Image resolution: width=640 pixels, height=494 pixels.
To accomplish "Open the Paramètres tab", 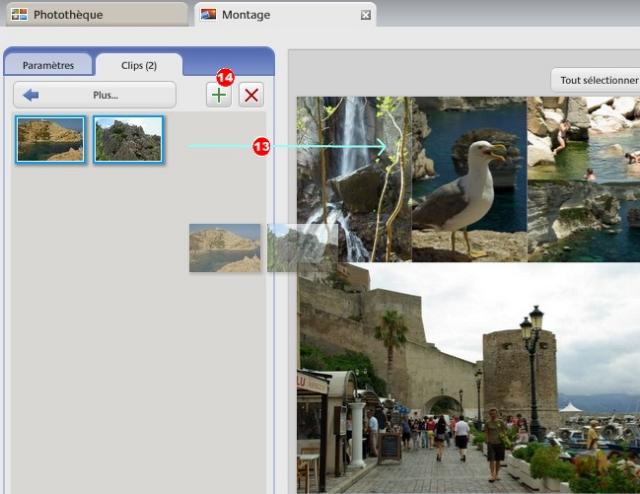I will [x=48, y=65].
